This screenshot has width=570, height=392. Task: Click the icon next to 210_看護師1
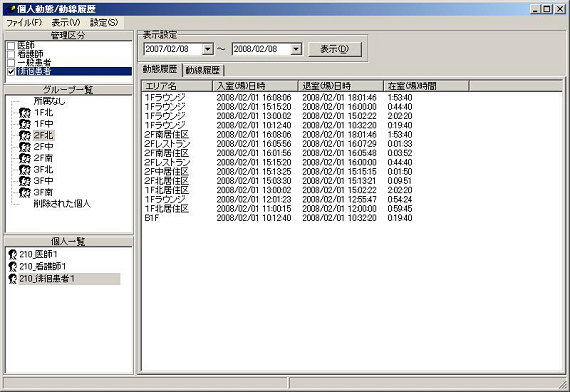coord(12,267)
